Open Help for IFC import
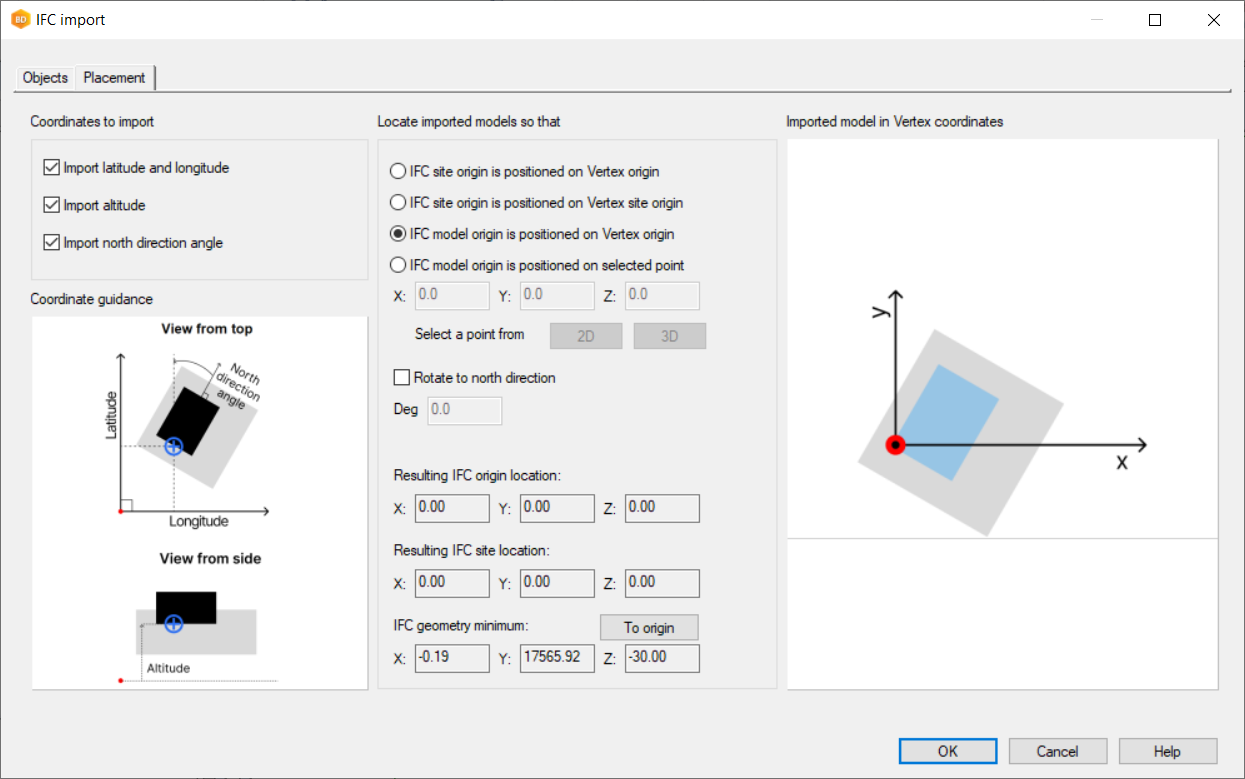1245x779 pixels. (x=1167, y=751)
